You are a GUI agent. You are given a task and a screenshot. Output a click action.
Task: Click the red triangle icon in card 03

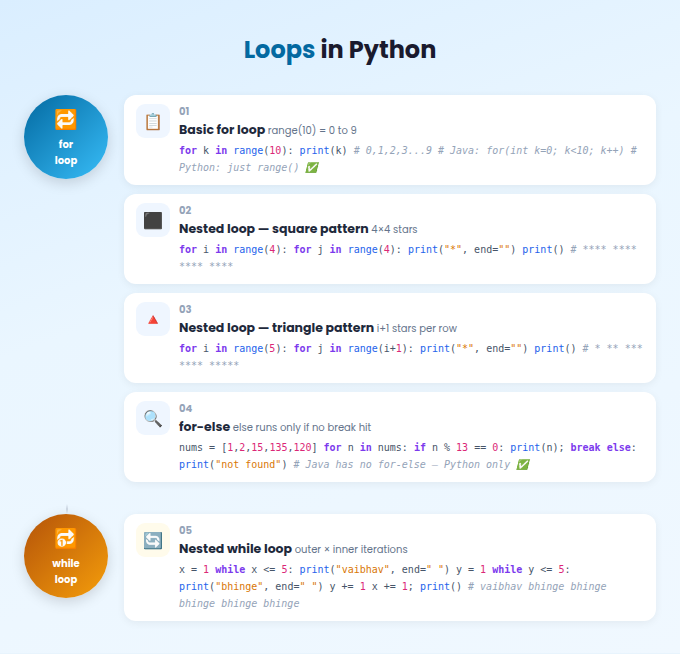click(x=153, y=320)
